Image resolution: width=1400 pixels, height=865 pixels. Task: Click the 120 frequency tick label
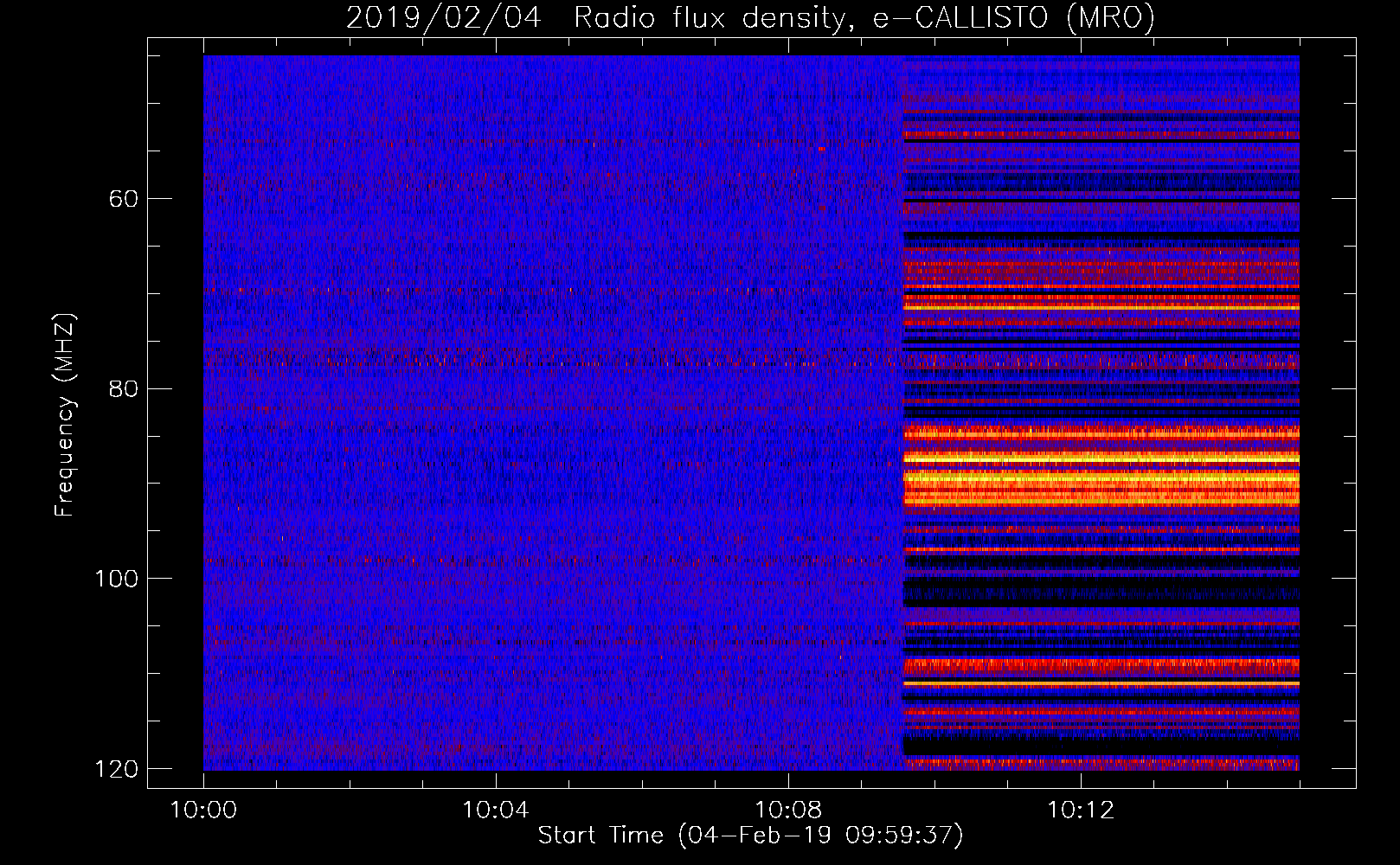tap(116, 768)
